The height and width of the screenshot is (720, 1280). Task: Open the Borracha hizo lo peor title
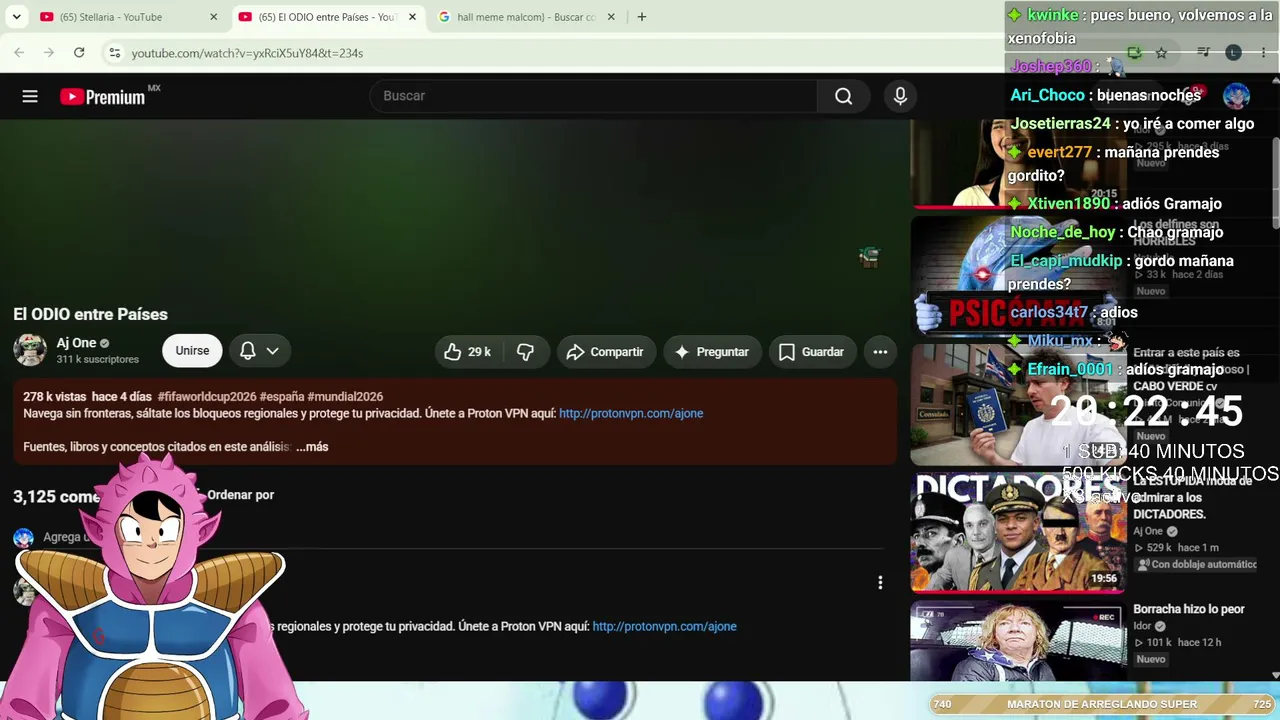(1189, 609)
